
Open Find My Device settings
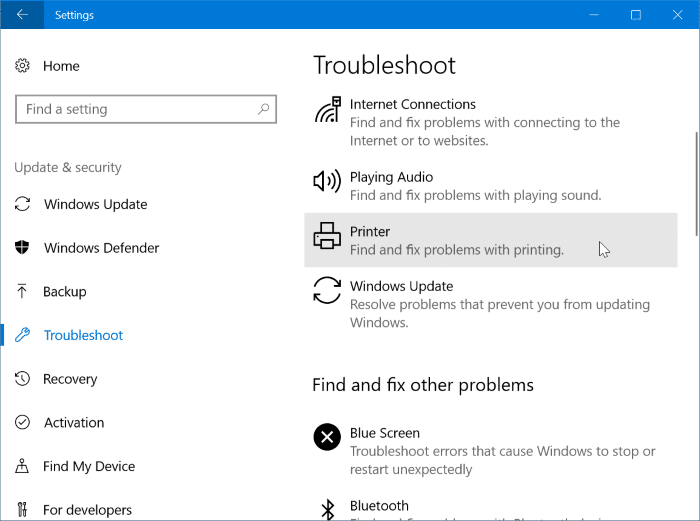point(89,466)
